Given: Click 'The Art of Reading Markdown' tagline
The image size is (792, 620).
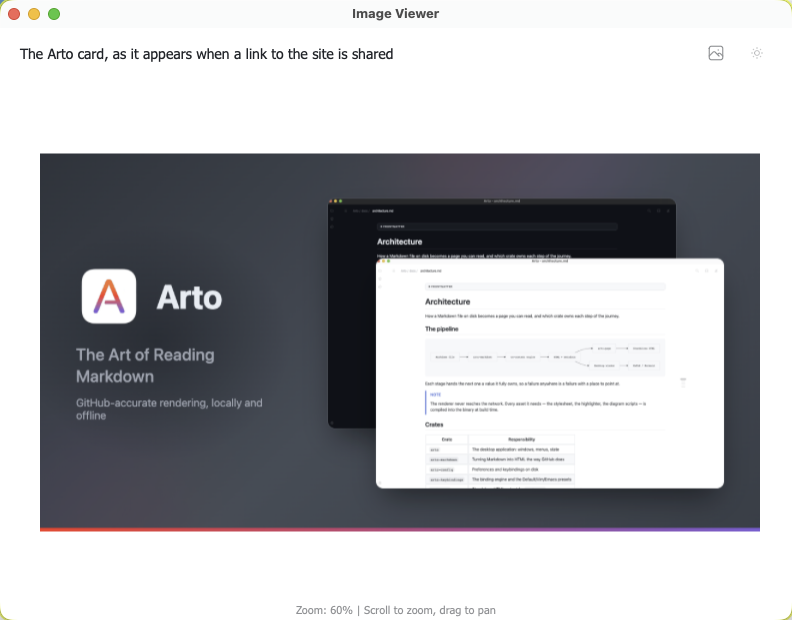Looking at the screenshot, I should point(145,365).
